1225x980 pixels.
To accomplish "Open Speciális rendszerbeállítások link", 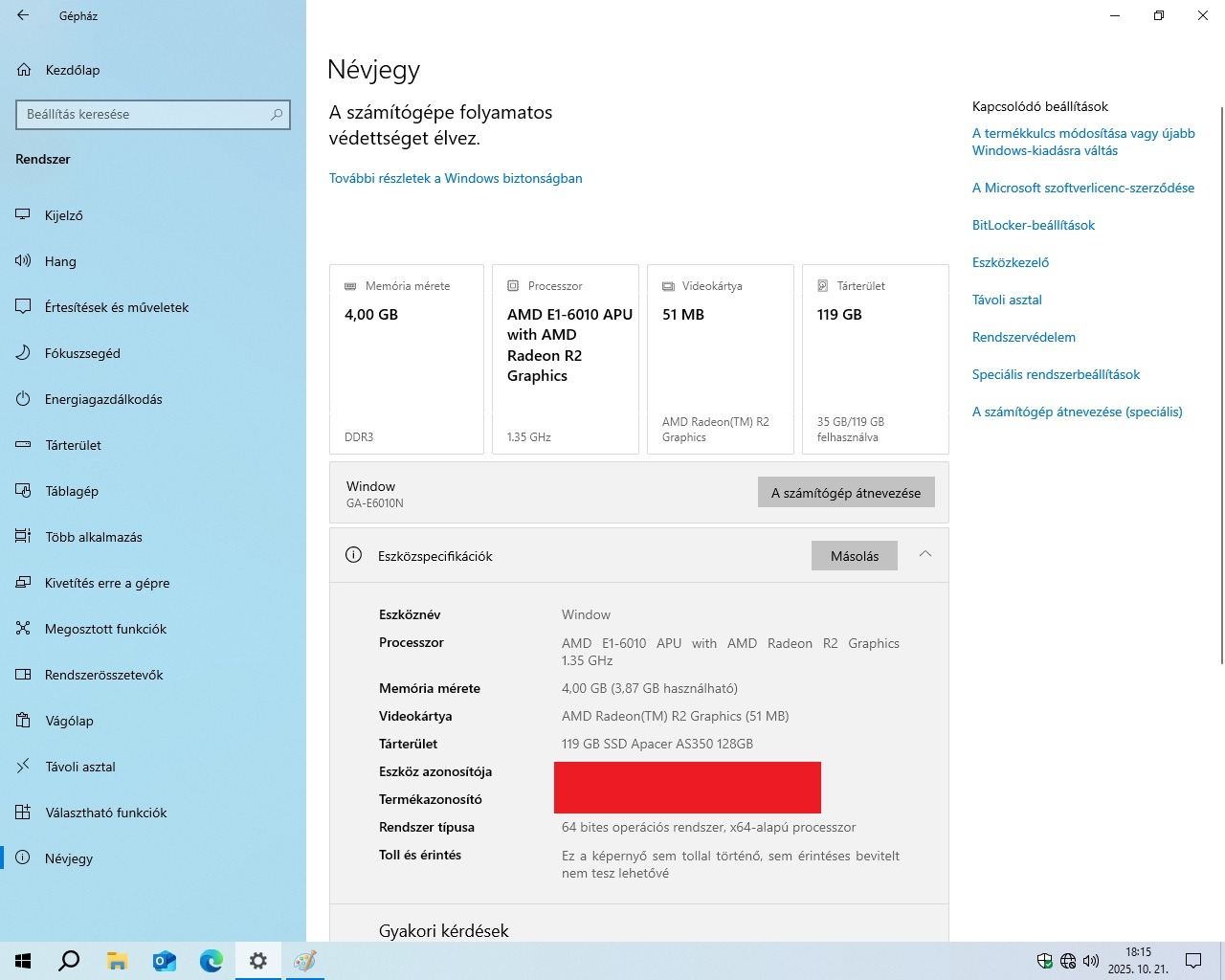I will click(x=1056, y=374).
